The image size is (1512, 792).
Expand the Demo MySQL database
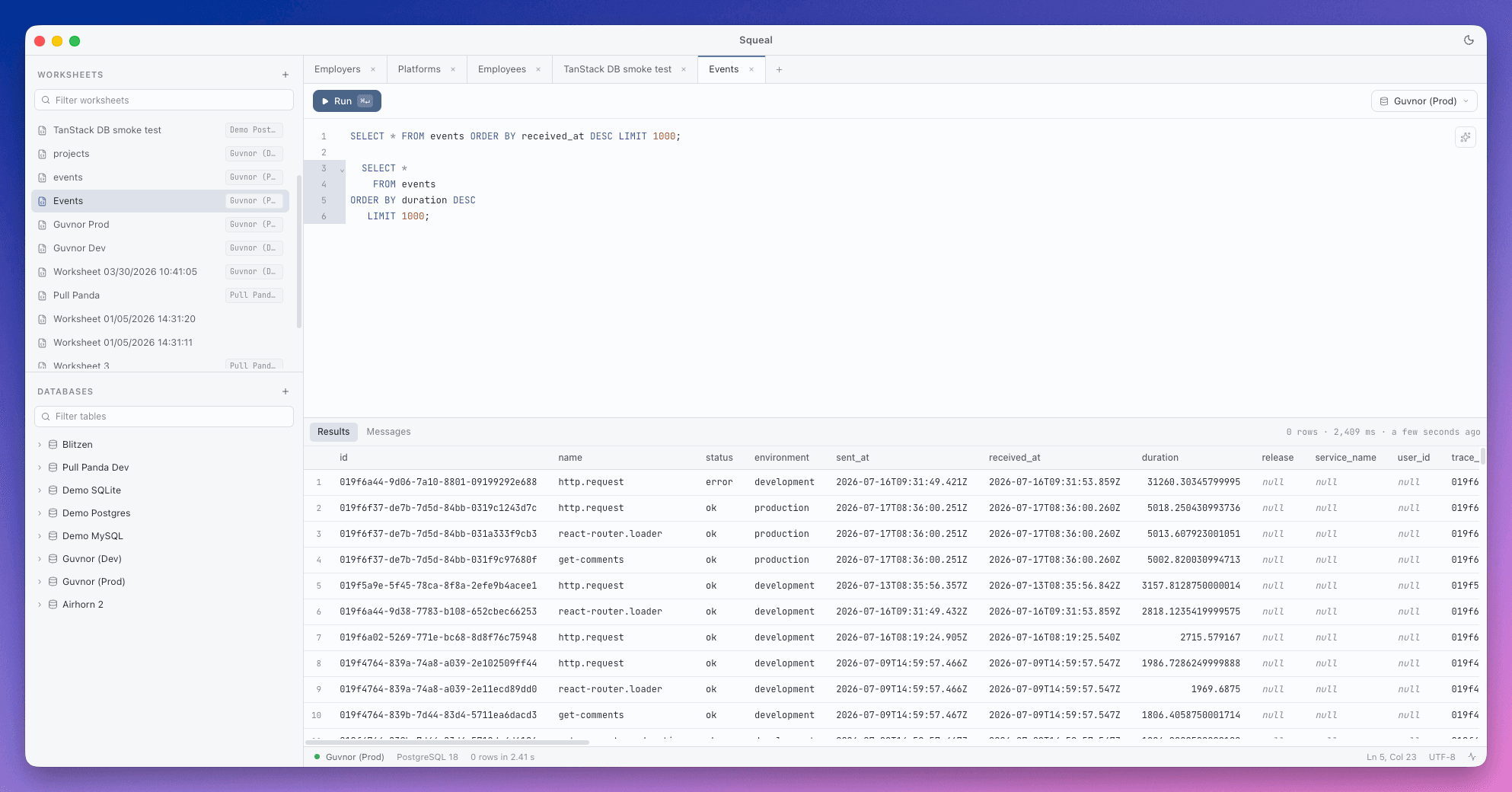(40, 536)
